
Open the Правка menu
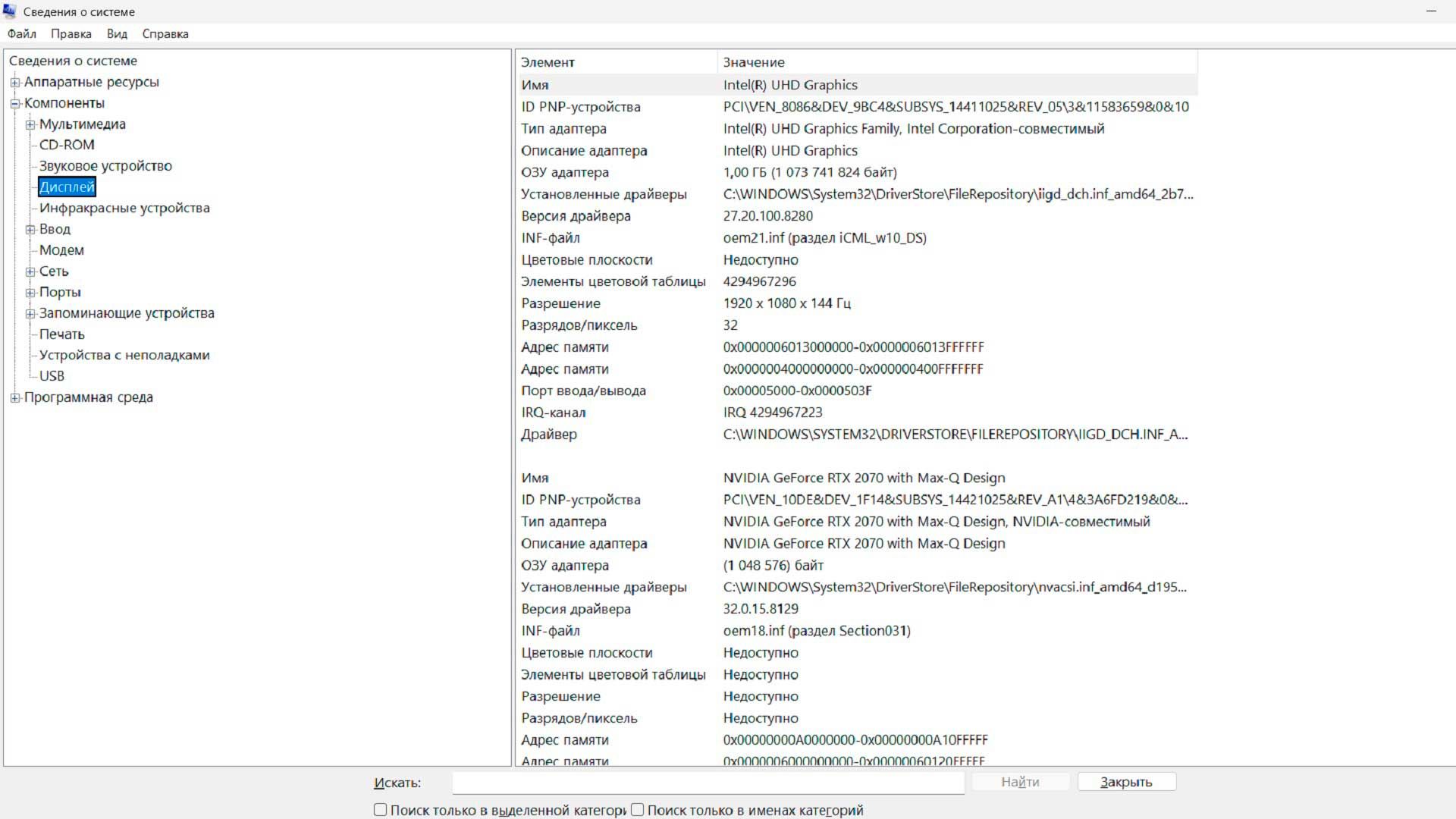click(71, 34)
